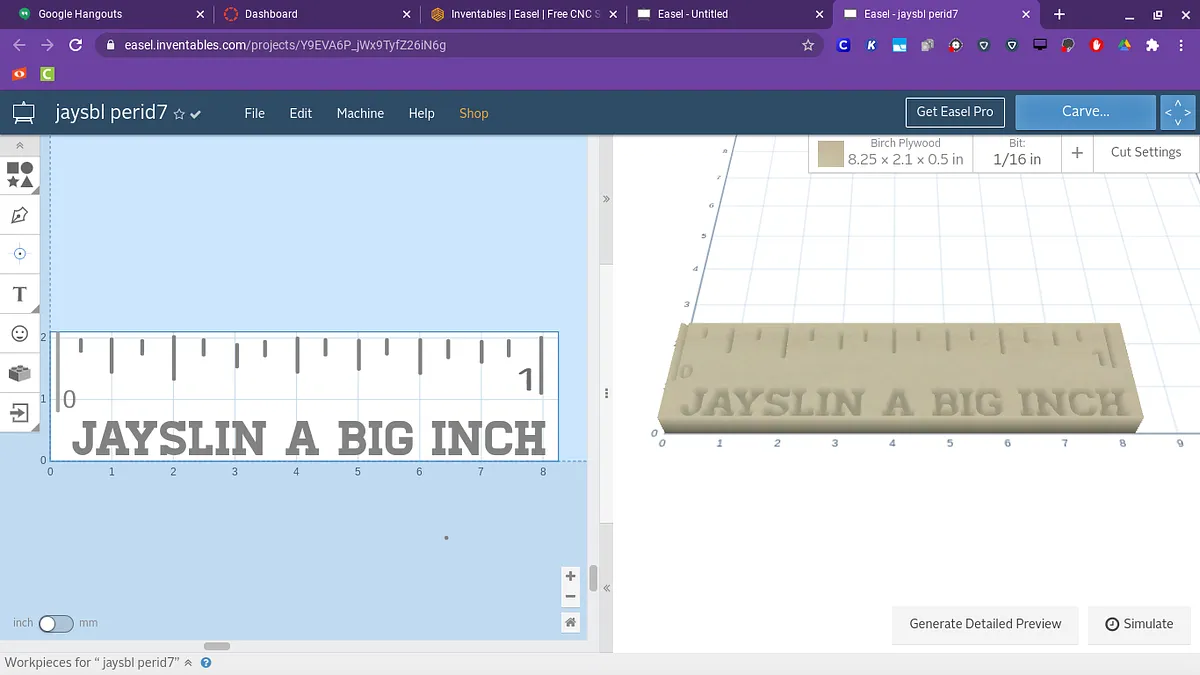Viewport: 1200px width, 675px height.
Task: Select the Pen drawing tool
Action: coord(19,215)
